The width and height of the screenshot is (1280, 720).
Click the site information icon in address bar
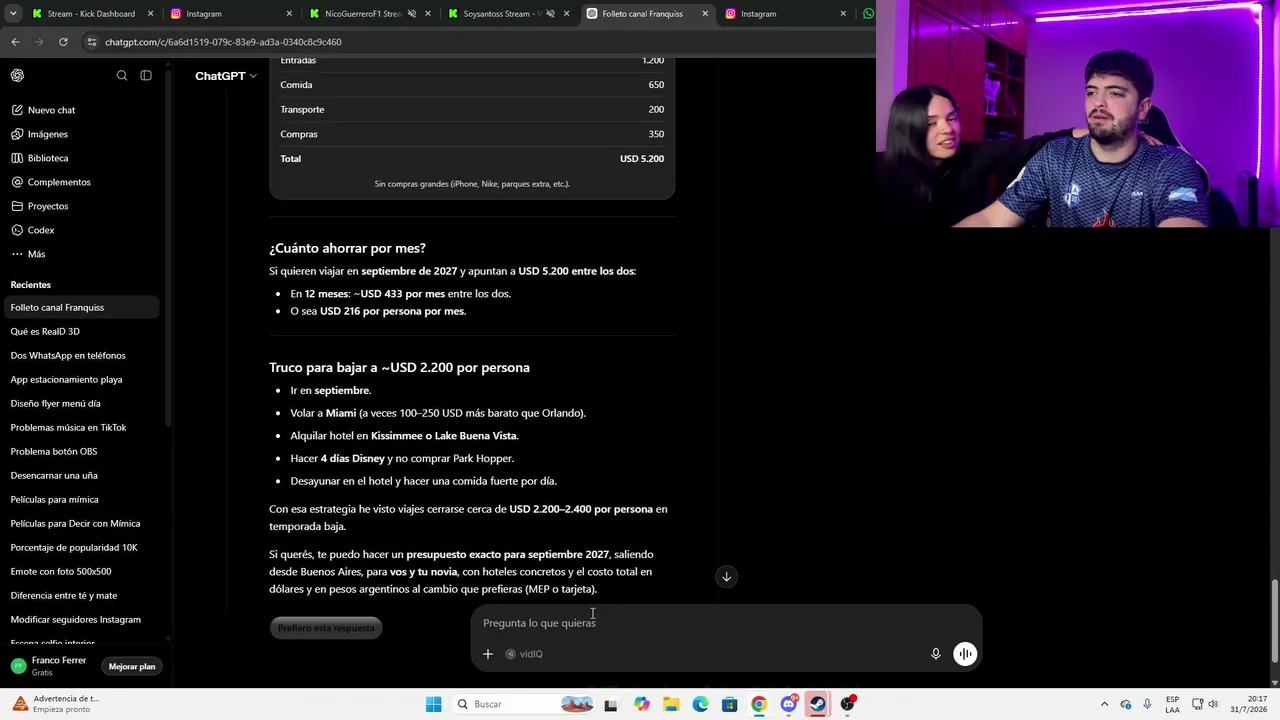point(92,42)
